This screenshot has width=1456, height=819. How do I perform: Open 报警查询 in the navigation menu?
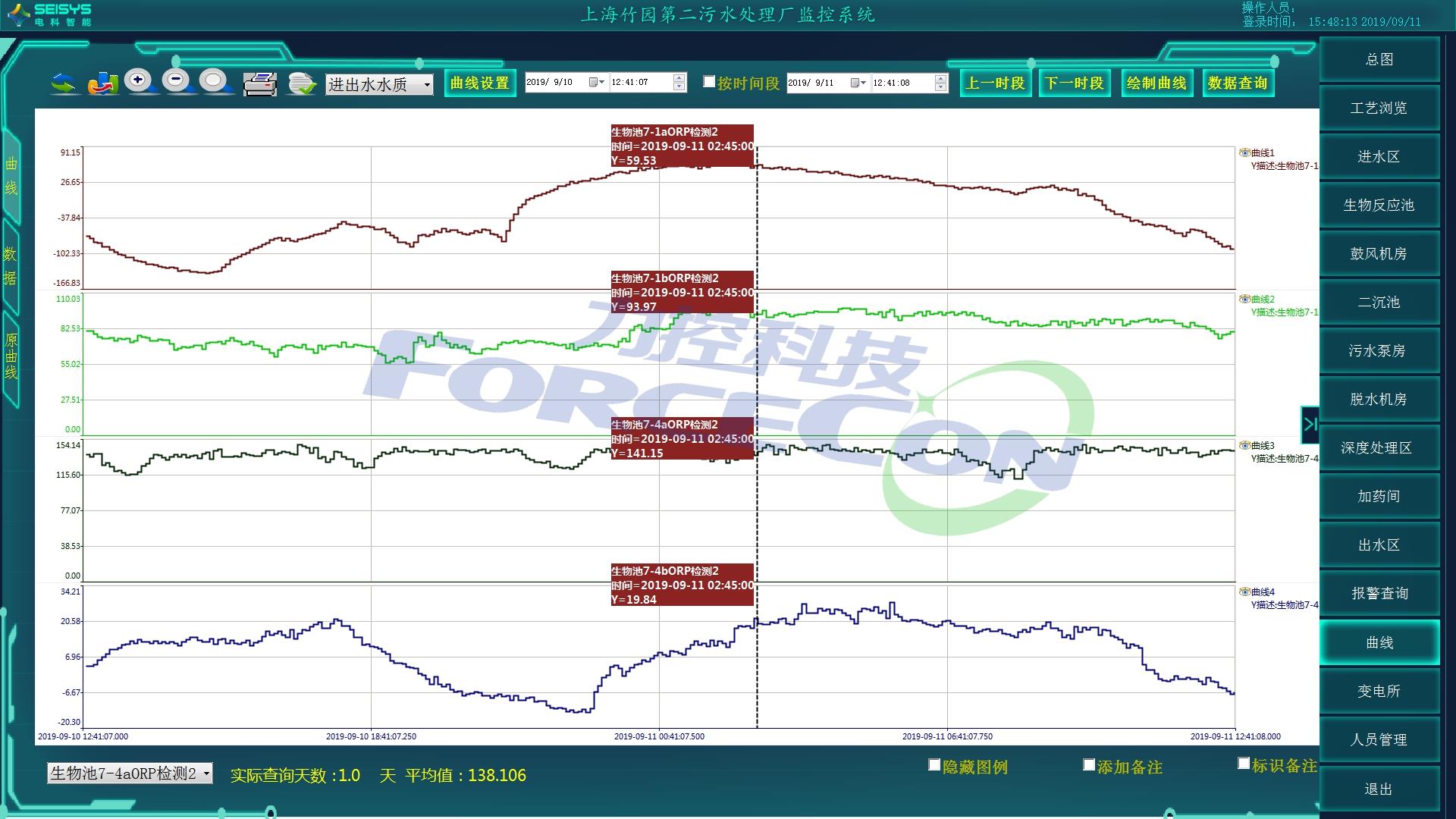(x=1379, y=593)
